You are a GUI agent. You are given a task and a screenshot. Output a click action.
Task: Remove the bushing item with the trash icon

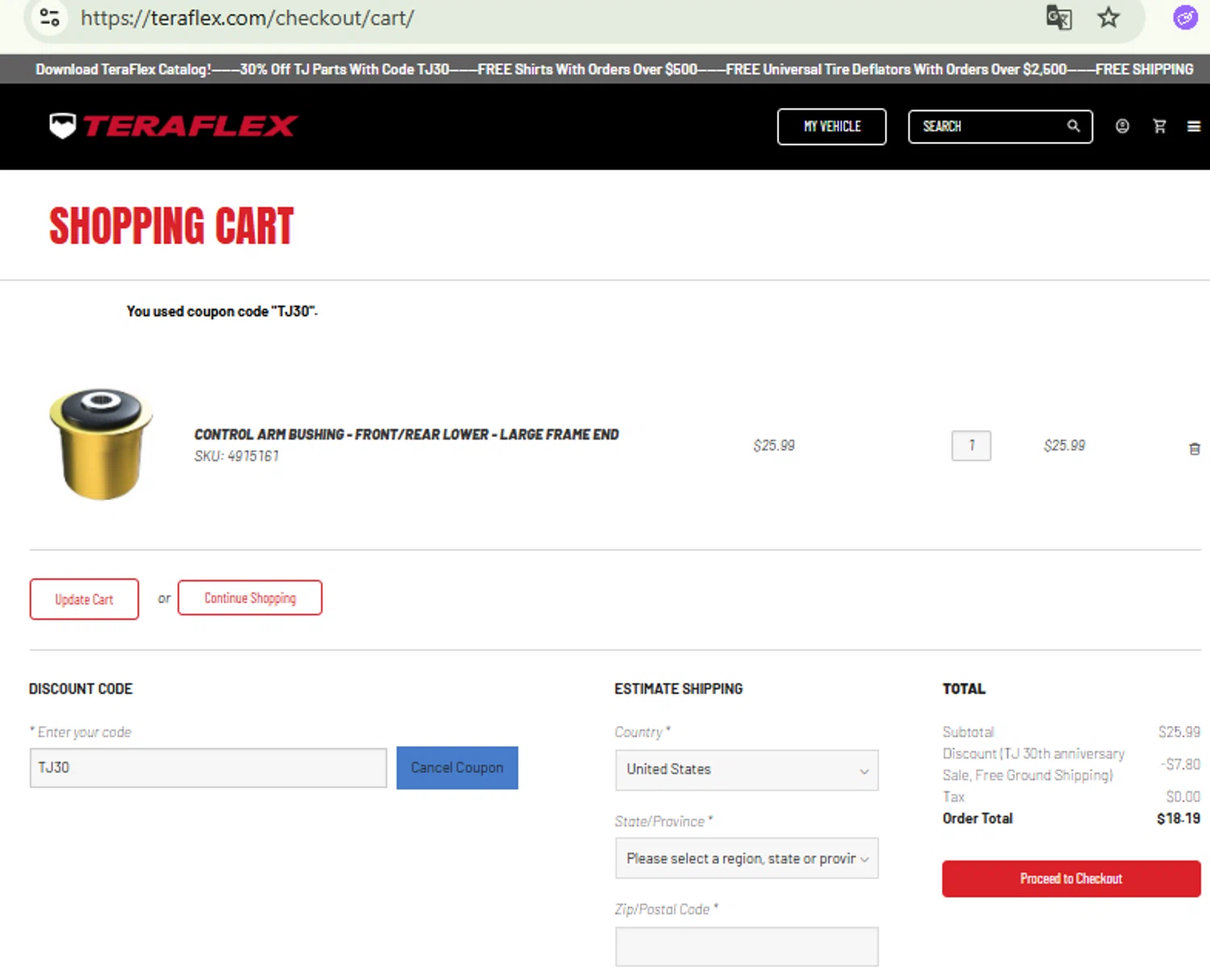click(1195, 448)
